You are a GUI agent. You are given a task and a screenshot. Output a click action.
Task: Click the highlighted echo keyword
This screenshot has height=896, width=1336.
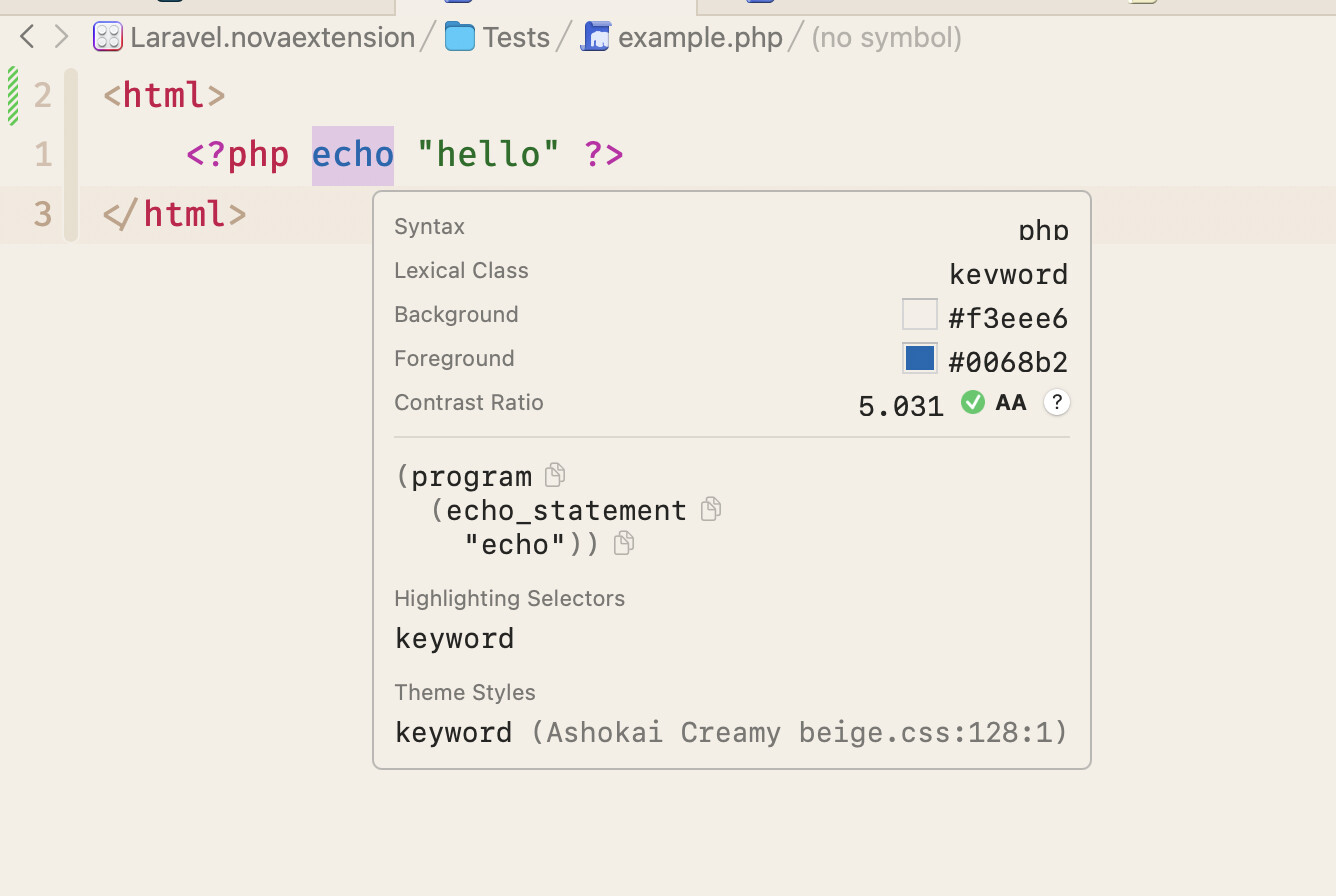coord(353,155)
